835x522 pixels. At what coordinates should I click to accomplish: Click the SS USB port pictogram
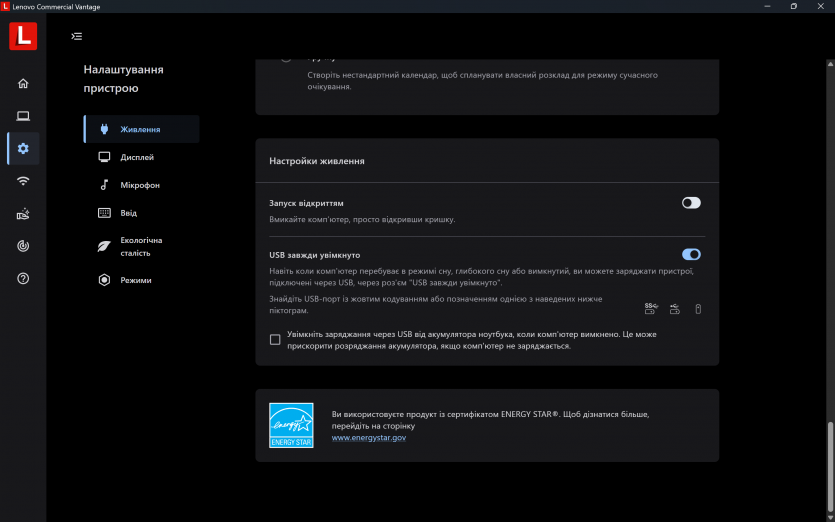(x=651, y=309)
